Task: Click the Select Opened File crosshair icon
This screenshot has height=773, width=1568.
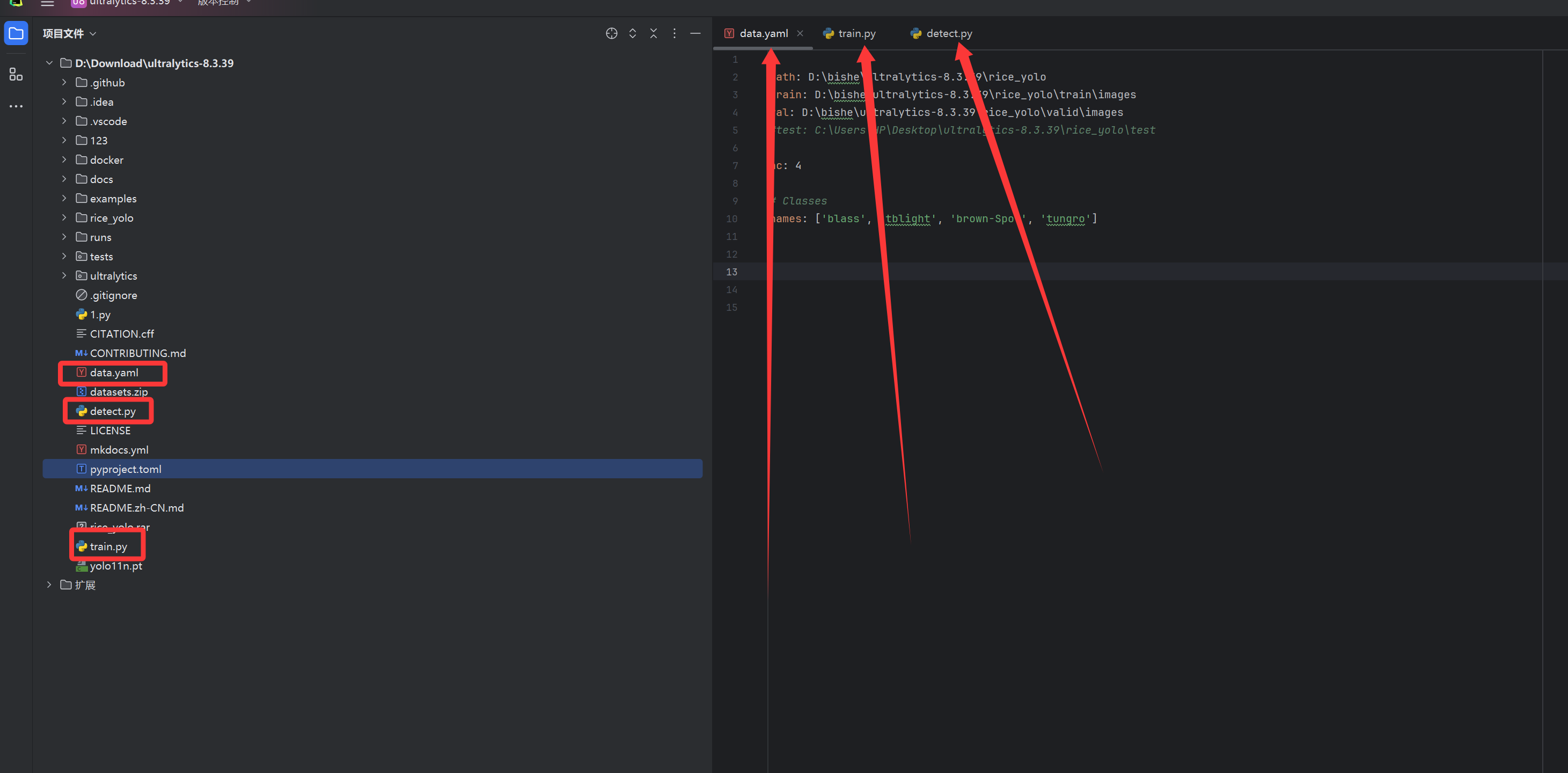Action: [611, 33]
